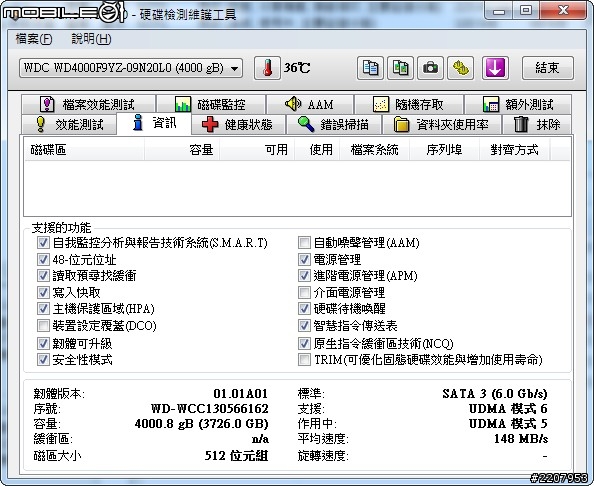Image resolution: width=594 pixels, height=486 pixels.
Task: Click the firmware version value 01.01A01
Action: tap(241, 394)
